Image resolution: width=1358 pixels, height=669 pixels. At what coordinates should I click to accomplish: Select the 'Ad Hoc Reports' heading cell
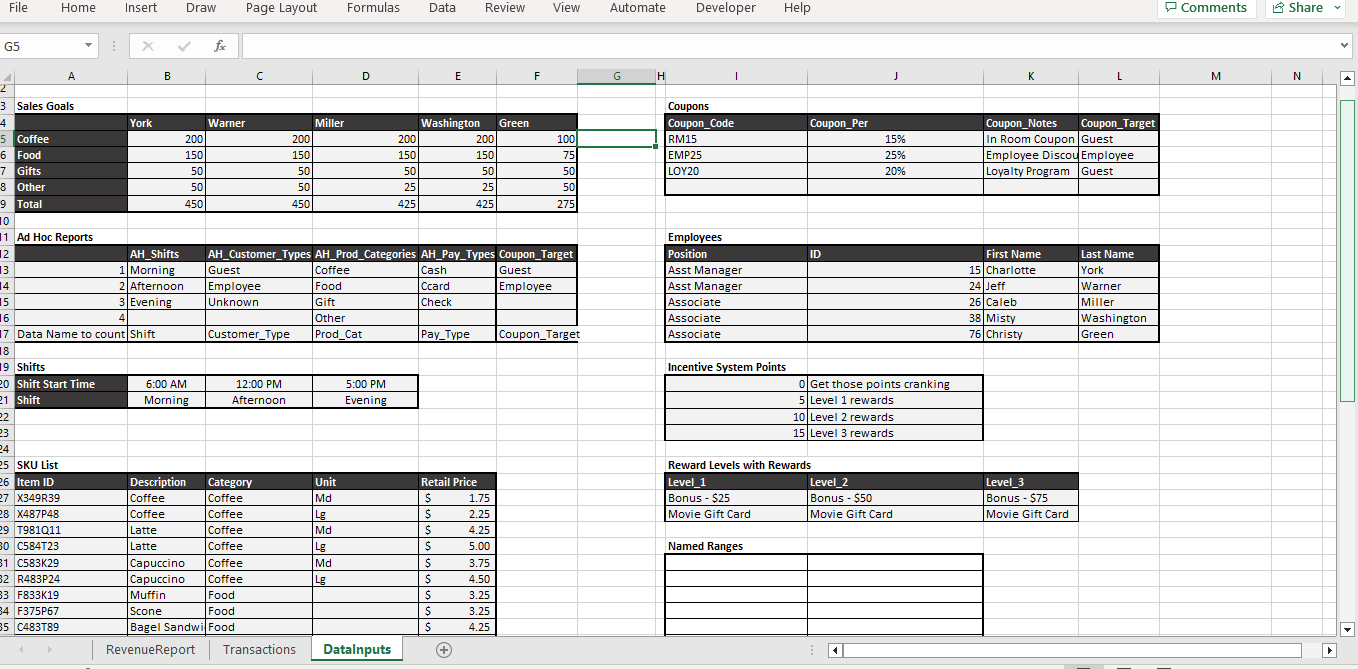point(71,237)
